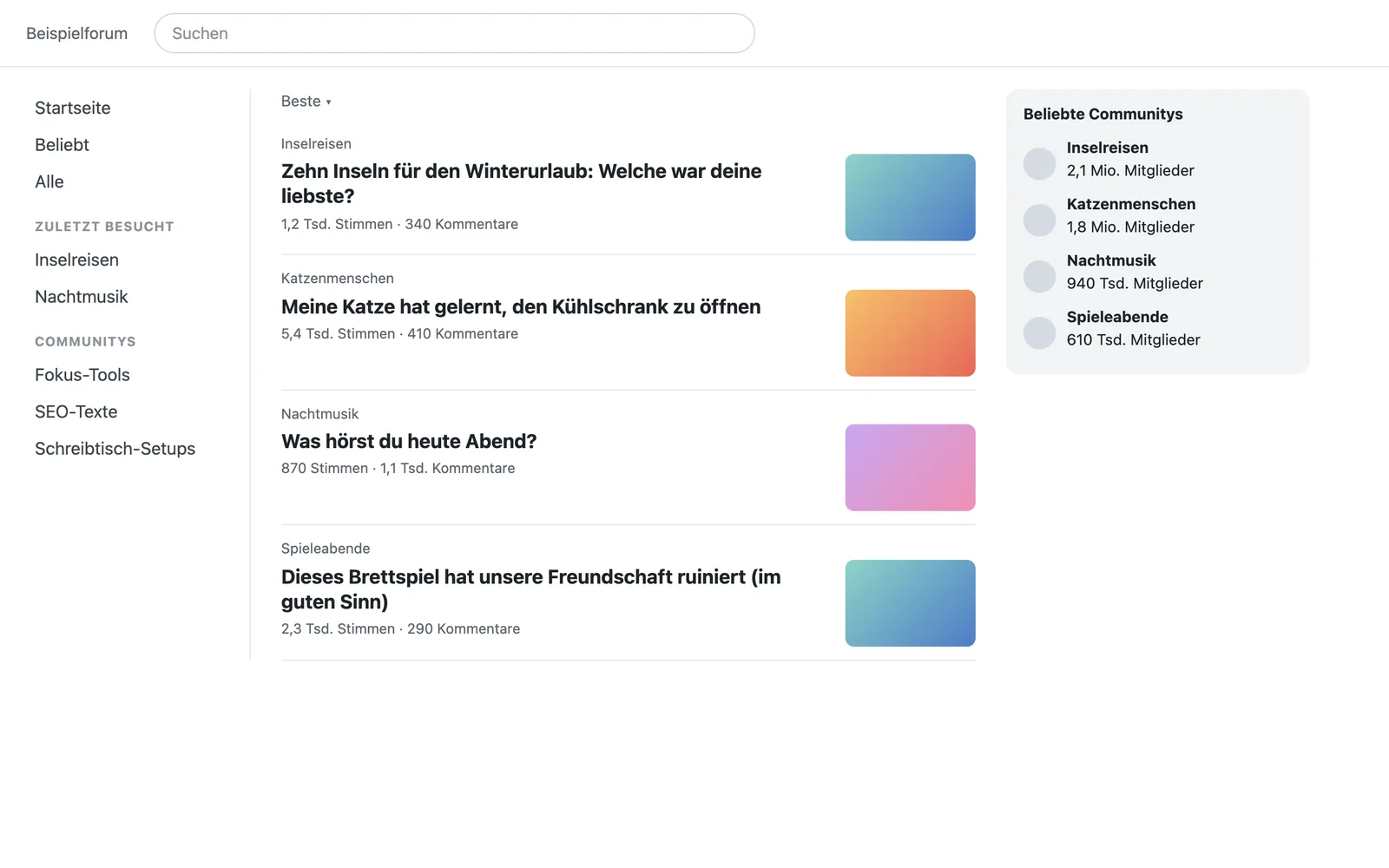Click '940 Tsd. Mitglieder' member count
The width and height of the screenshot is (1389, 868).
click(x=1135, y=283)
